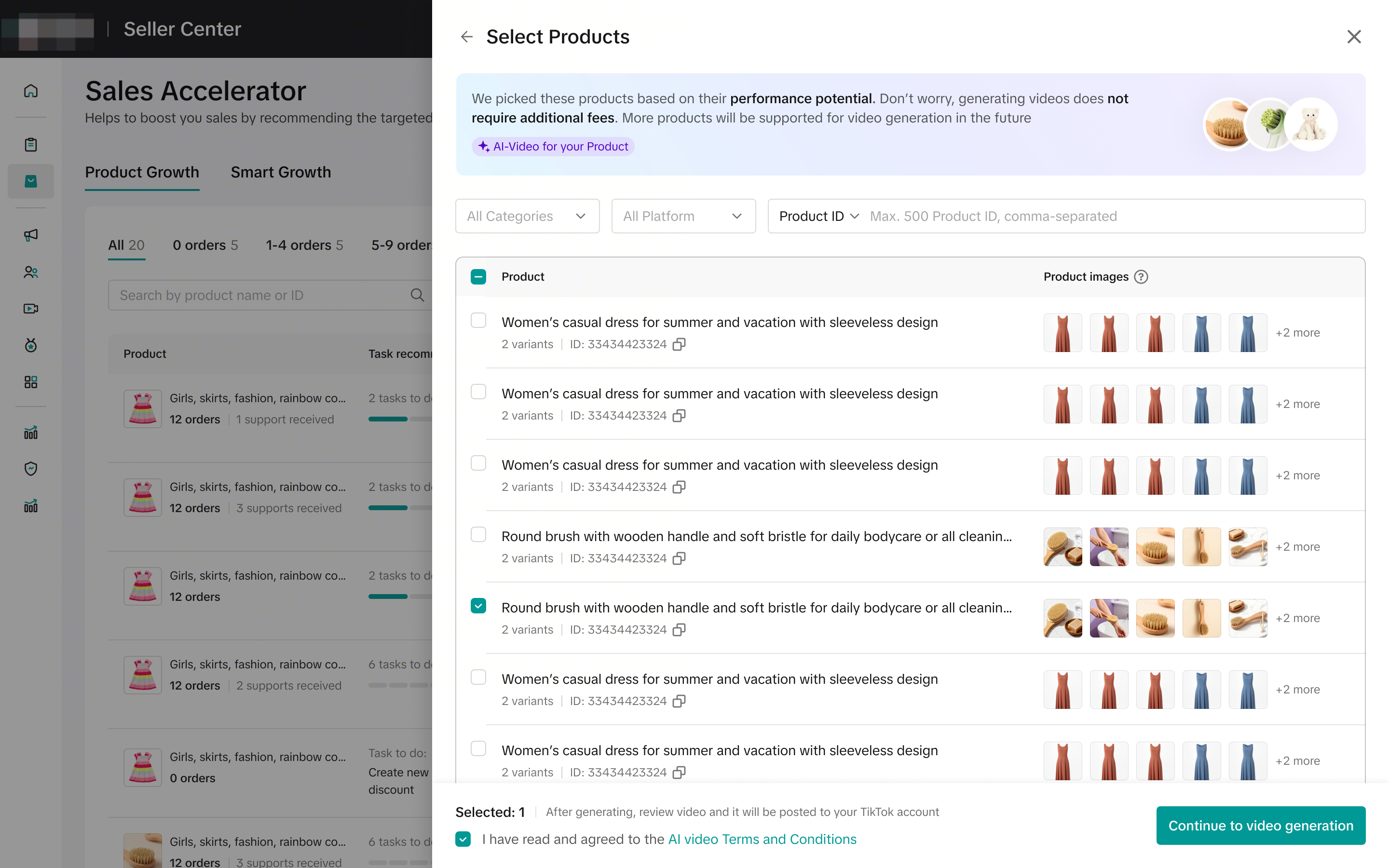Viewport: 1389px width, 868px height.
Task: Click the home icon in the sidebar
Action: pos(31,91)
